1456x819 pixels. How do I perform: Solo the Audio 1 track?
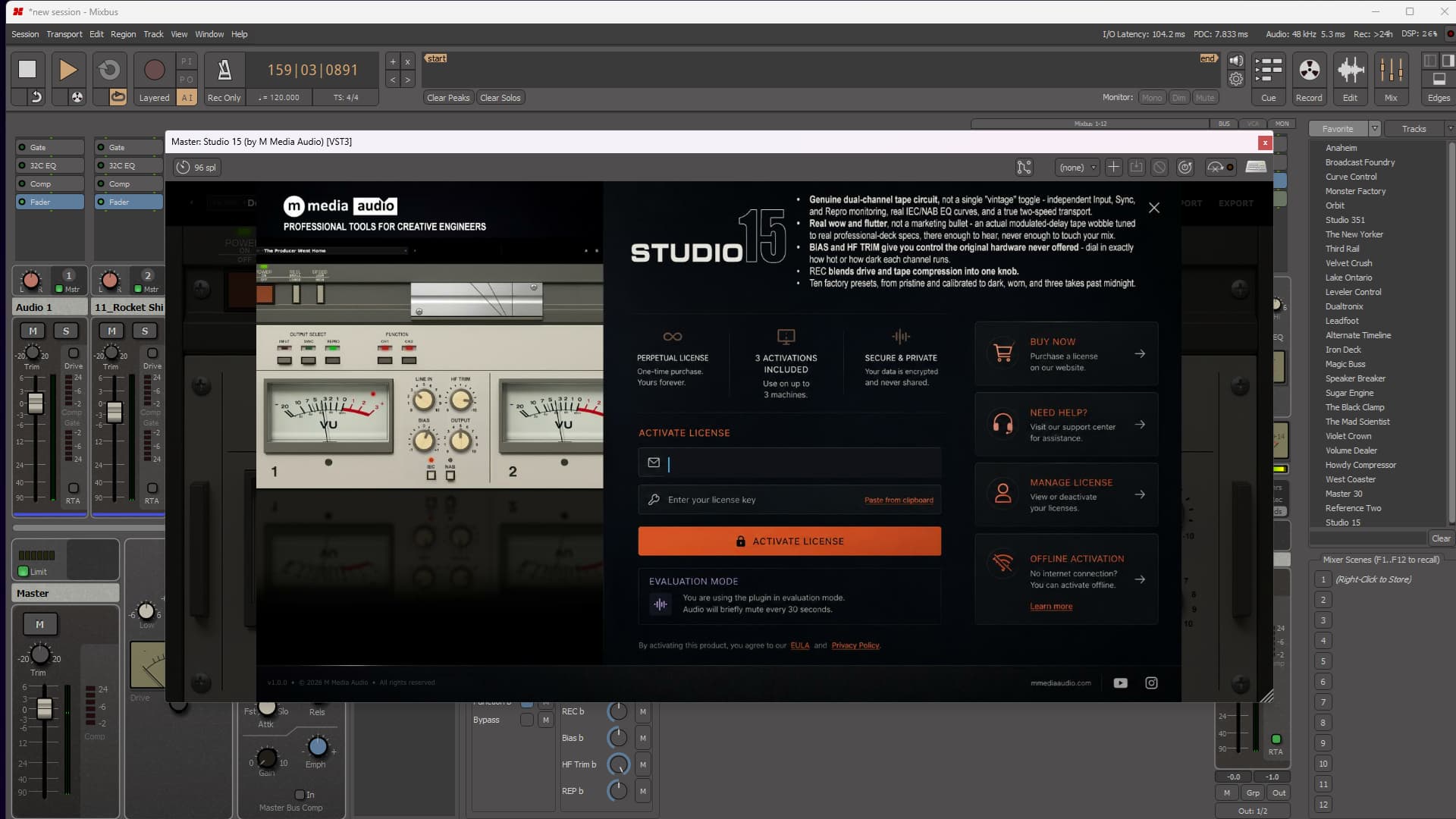66,331
